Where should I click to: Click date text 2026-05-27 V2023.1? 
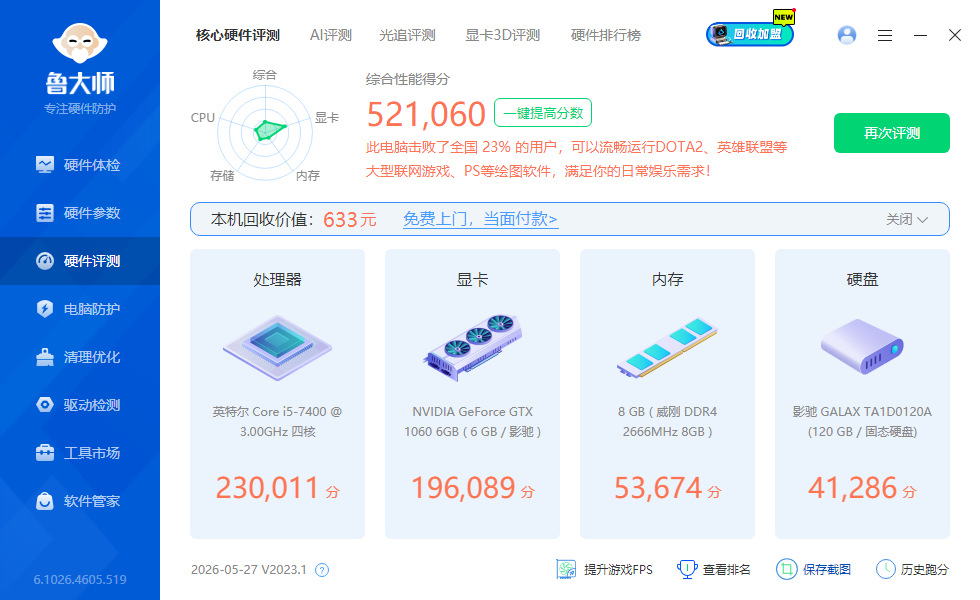coord(249,569)
